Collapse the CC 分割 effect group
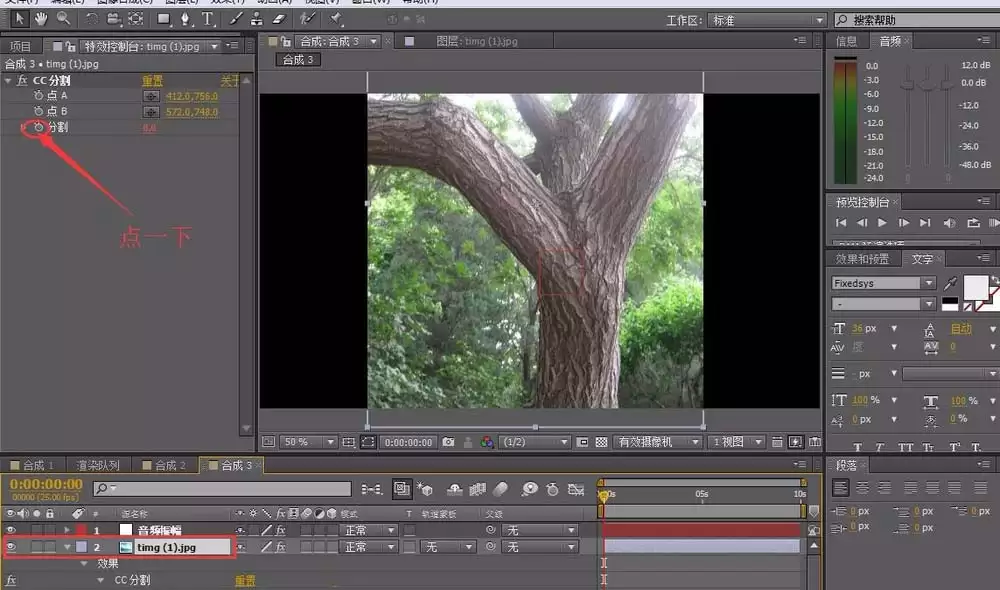The height and width of the screenshot is (590, 1000). coord(8,80)
